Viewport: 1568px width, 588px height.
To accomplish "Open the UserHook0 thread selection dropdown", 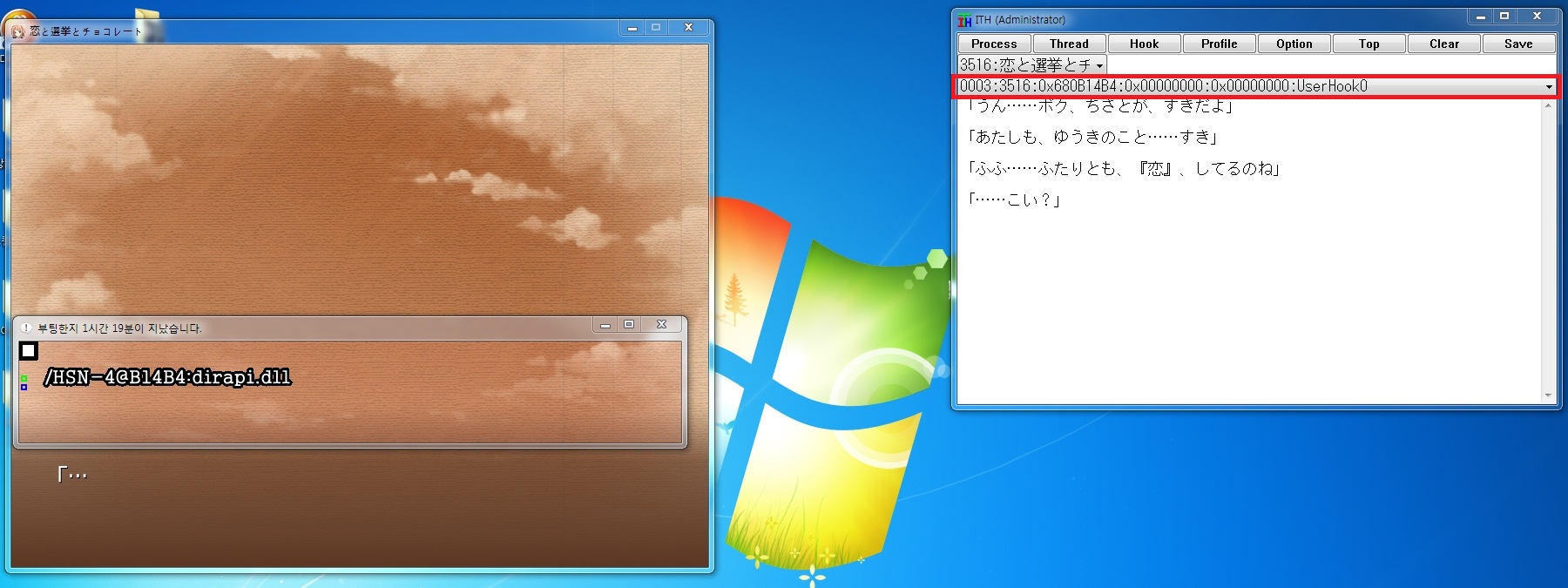I will coord(1548,86).
